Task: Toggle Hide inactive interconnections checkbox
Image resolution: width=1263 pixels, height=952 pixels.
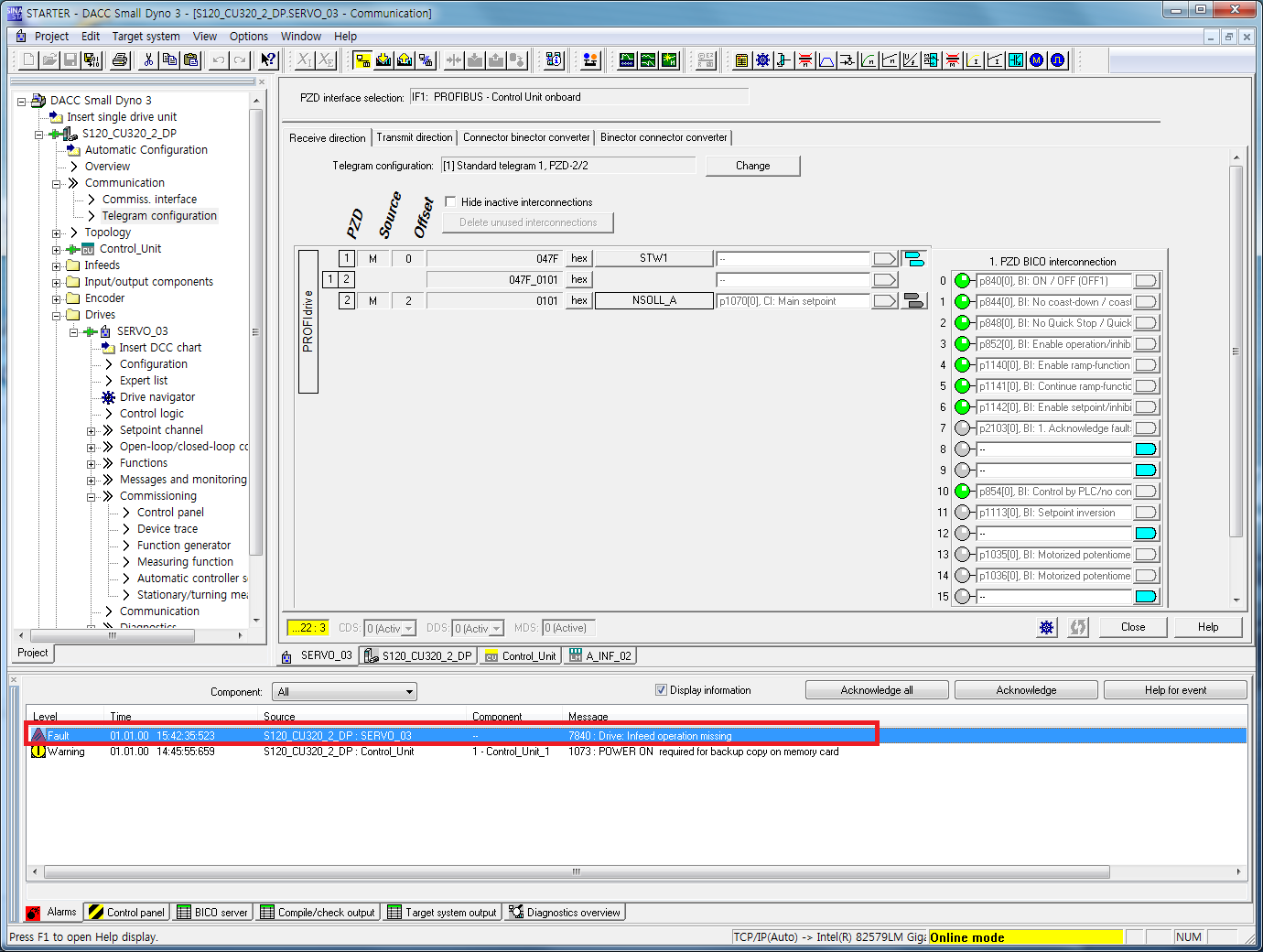Action: 450,201
